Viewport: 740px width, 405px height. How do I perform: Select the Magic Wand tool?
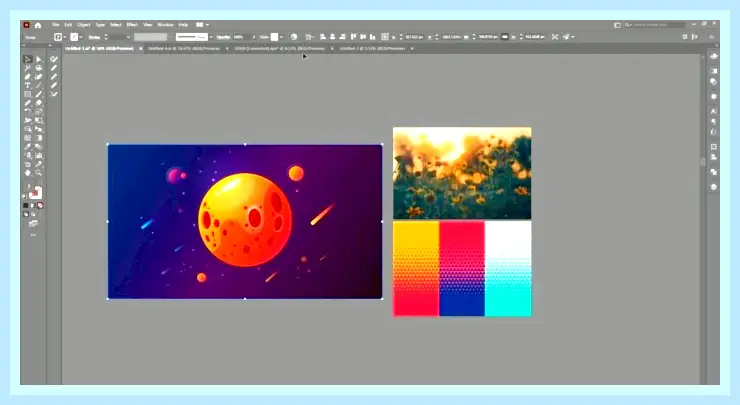tap(28, 68)
